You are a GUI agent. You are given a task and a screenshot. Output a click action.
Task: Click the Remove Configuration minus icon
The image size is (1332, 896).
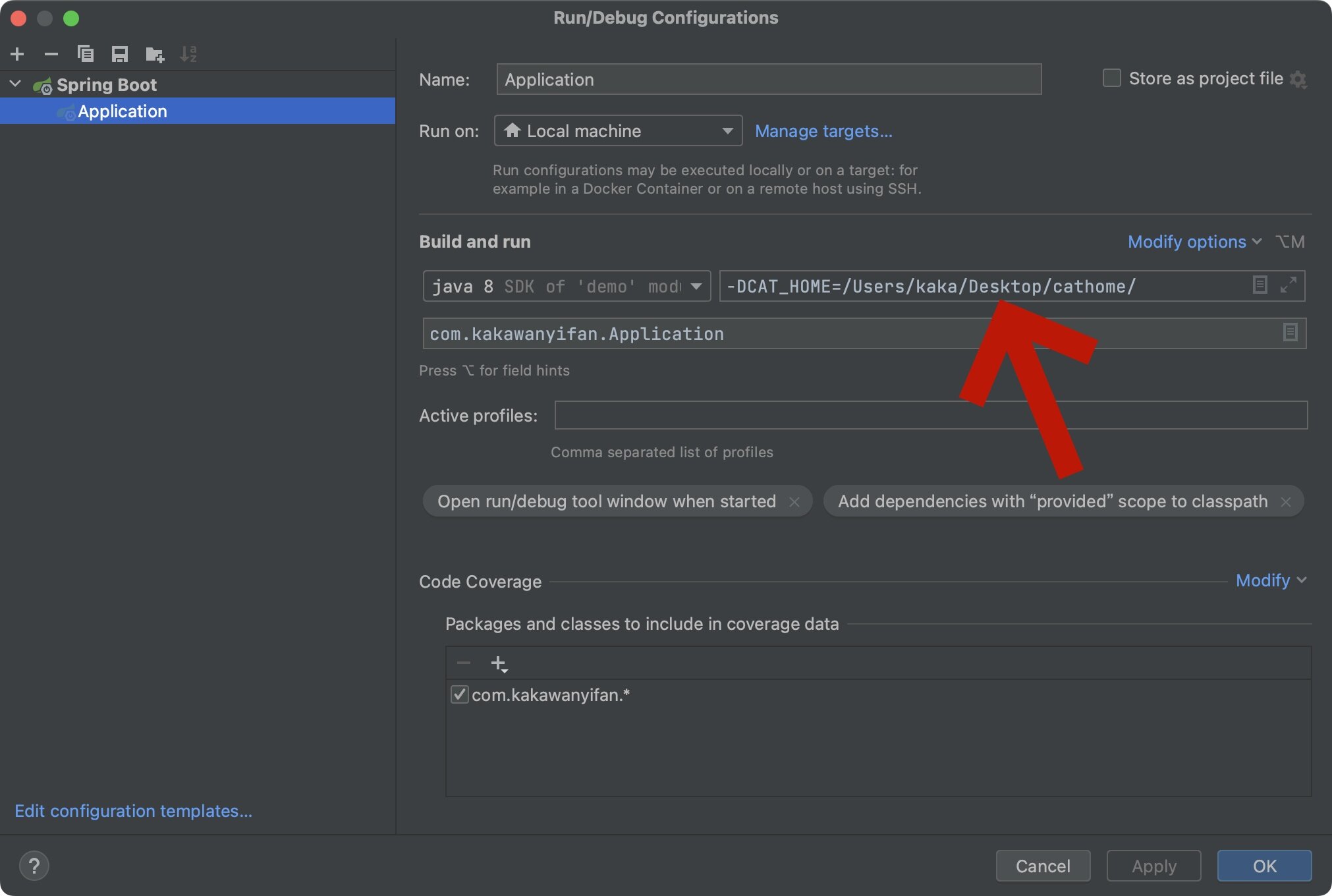pyautogui.click(x=51, y=54)
